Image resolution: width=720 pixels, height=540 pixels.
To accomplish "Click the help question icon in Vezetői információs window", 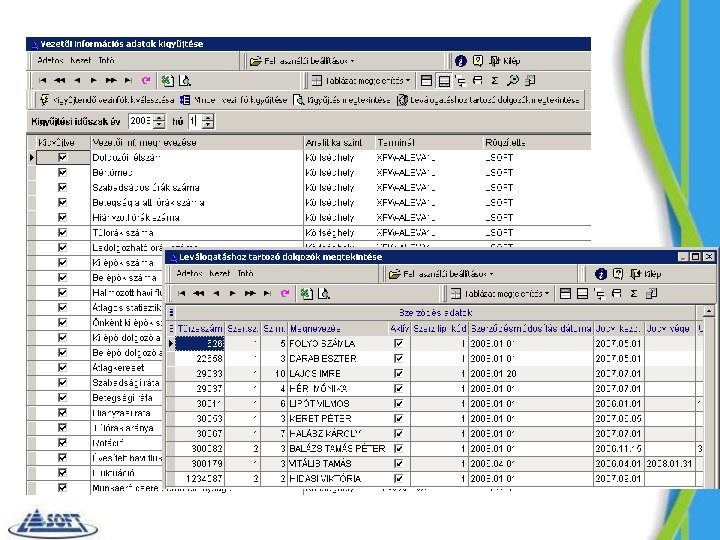I will 478,61.
